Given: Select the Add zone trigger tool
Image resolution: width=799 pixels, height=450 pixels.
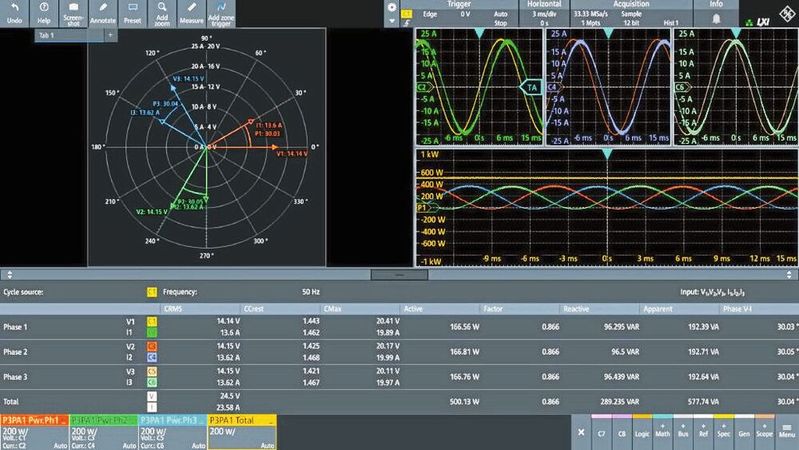Looking at the screenshot, I should click(221, 13).
